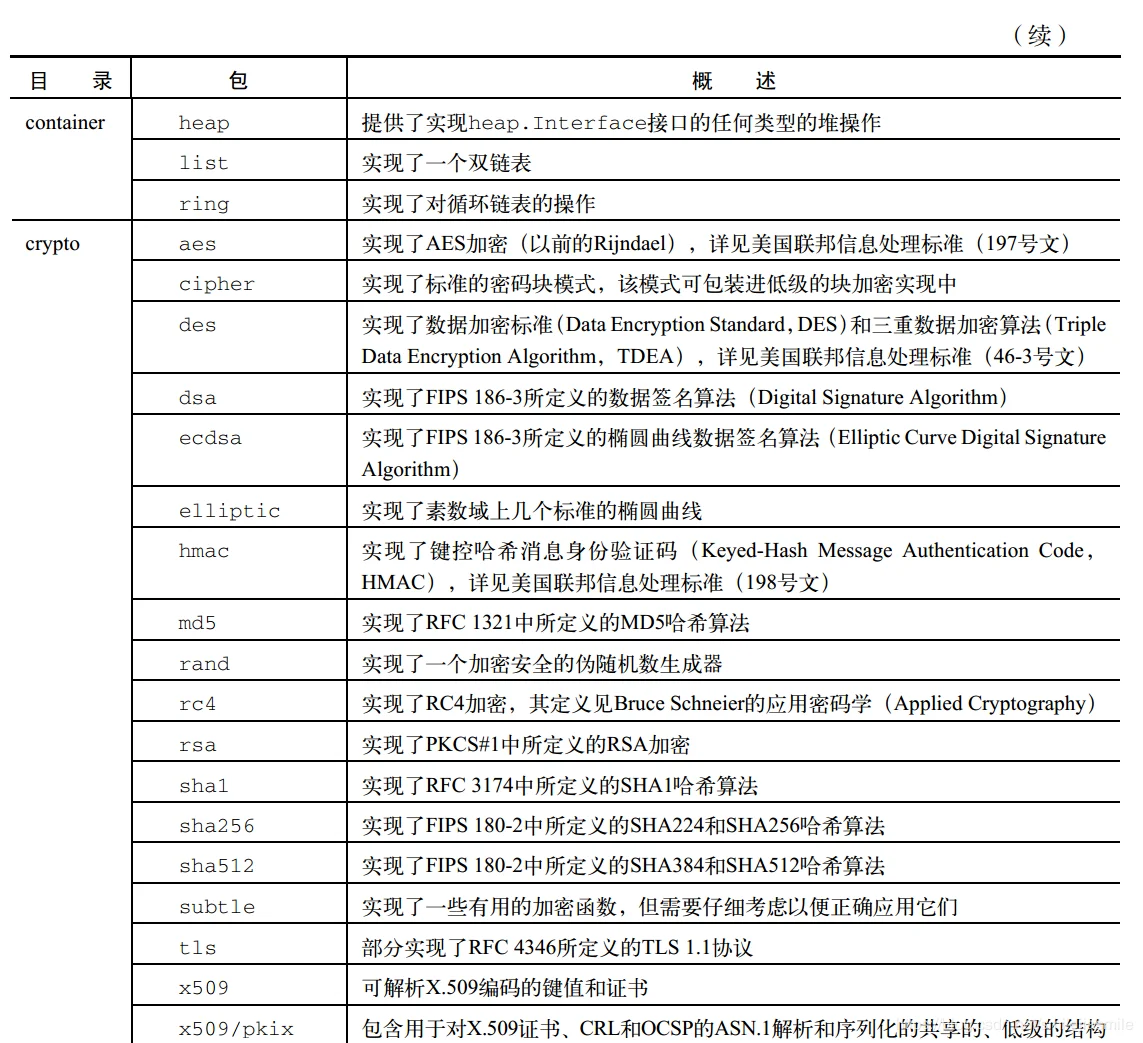Click the RFC 3174 SHA1 description
The image size is (1143, 1043).
tap(560, 786)
